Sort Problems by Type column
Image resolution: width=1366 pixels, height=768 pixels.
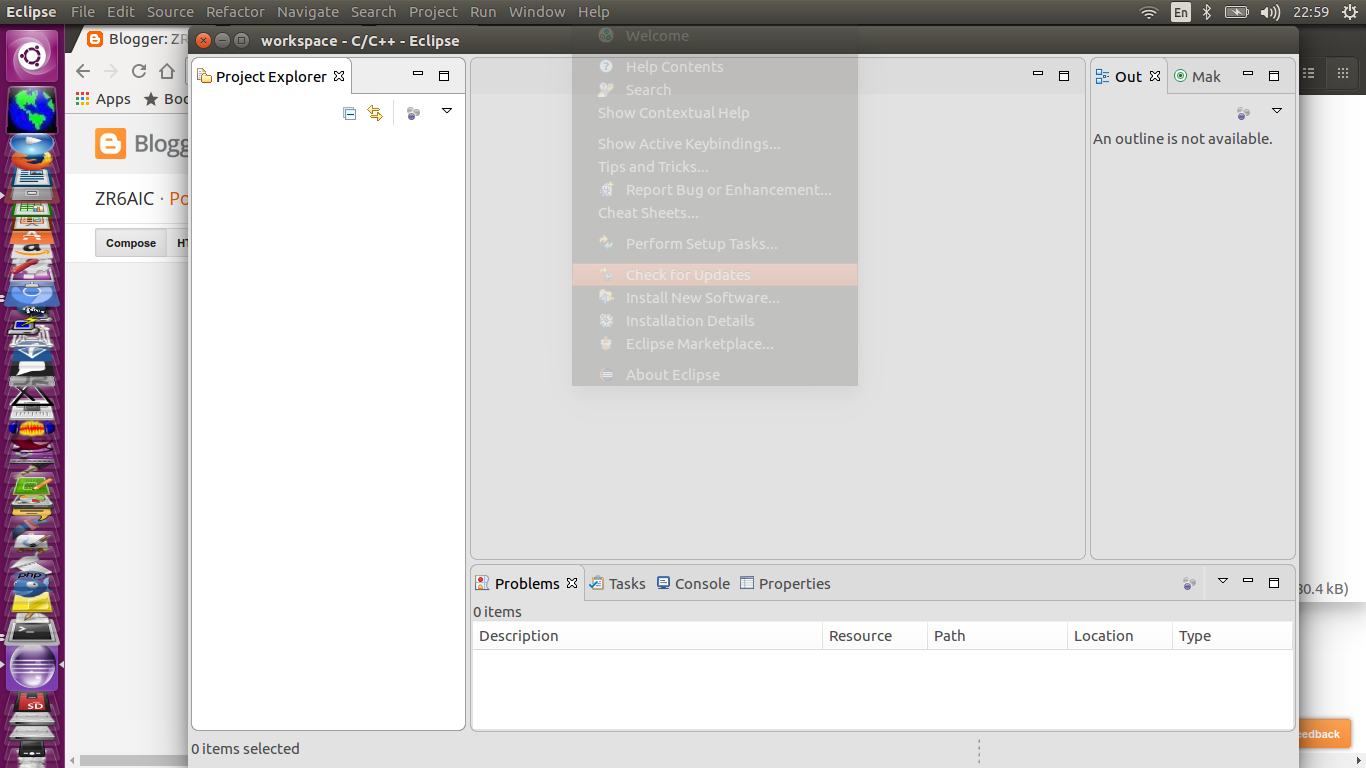(x=1232, y=636)
